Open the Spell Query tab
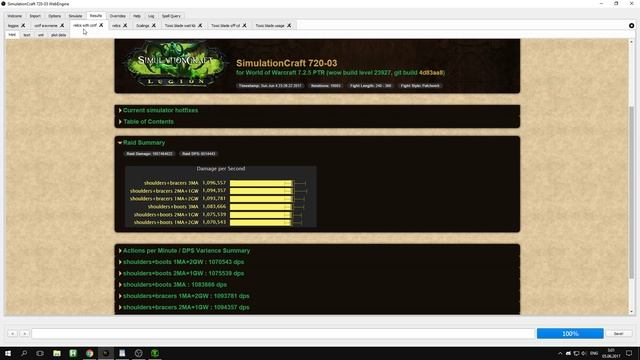640x360 pixels. click(x=171, y=16)
